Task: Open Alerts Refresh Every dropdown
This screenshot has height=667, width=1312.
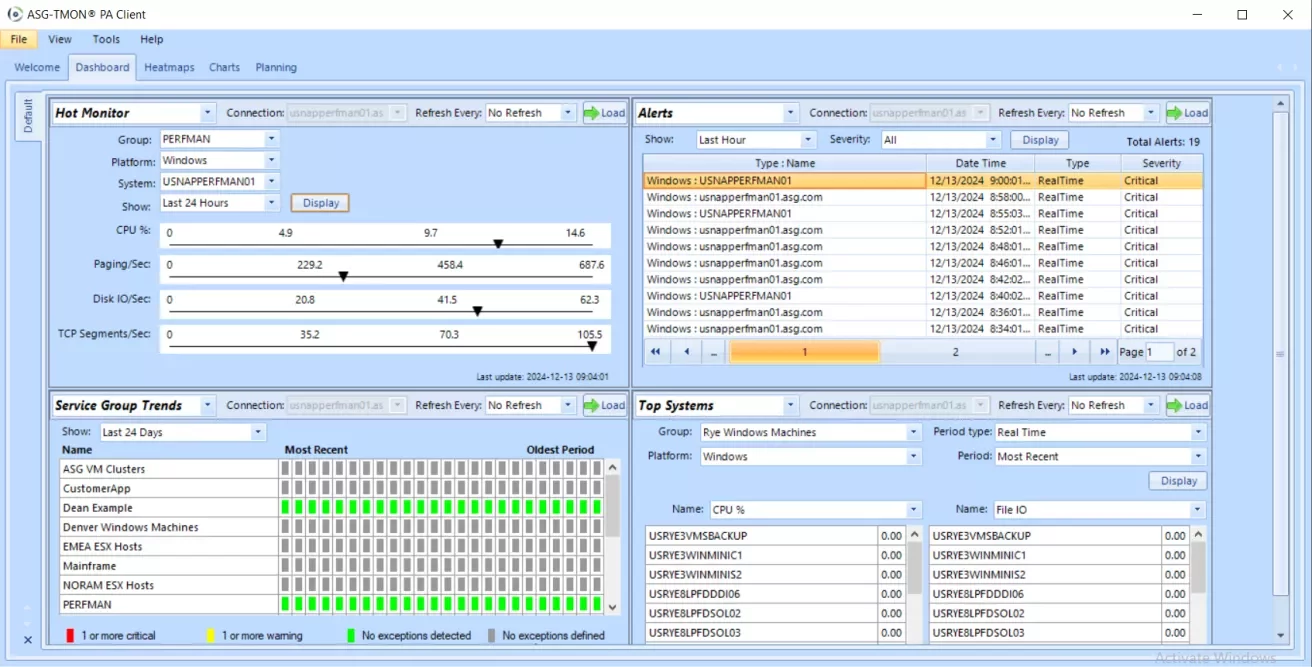Action: pyautogui.click(x=1151, y=113)
